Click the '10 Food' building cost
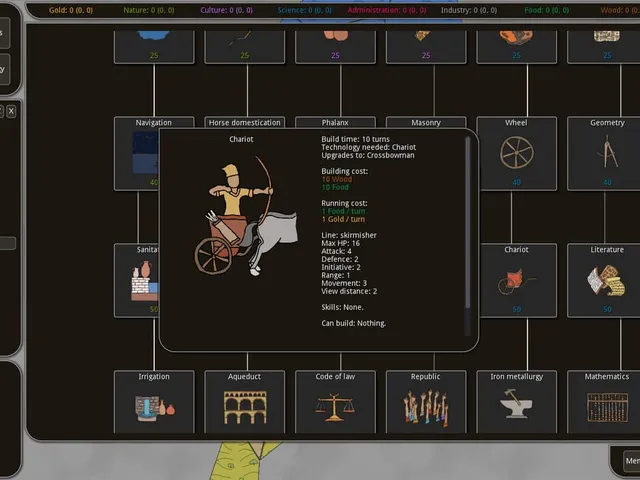640x480 pixels. [x=335, y=187]
